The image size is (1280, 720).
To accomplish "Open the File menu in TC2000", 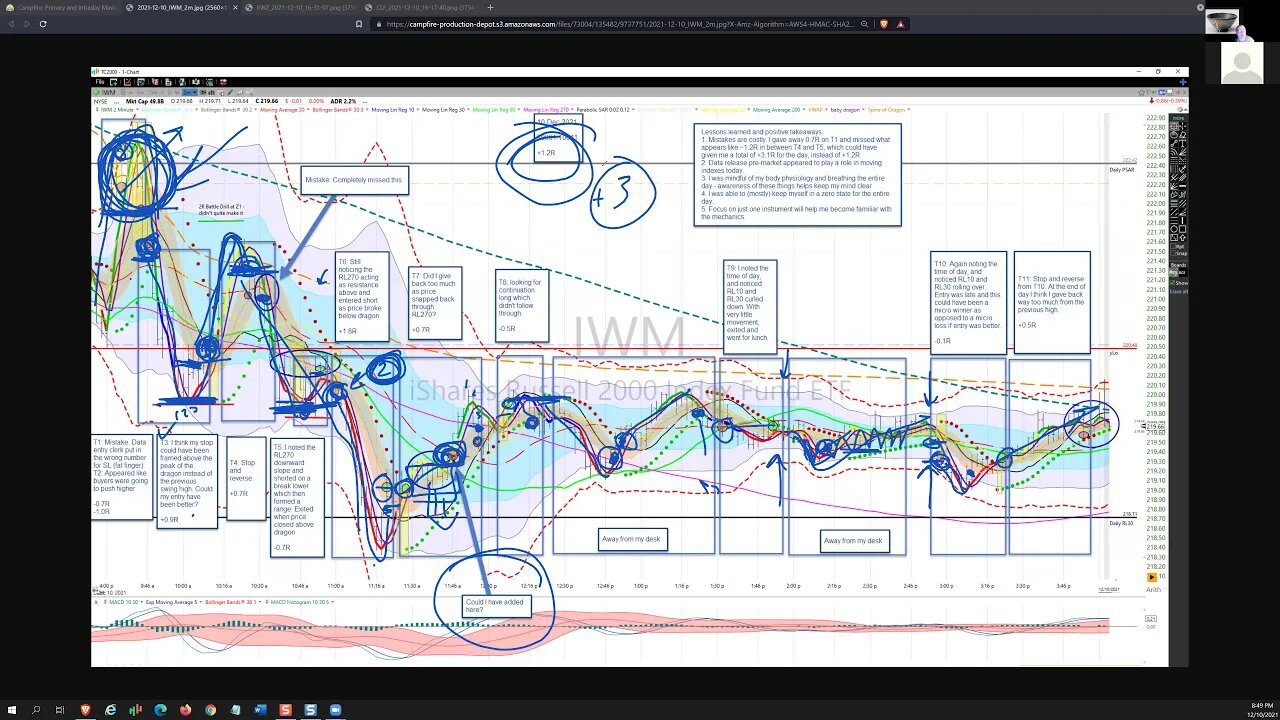I will 99,82.
